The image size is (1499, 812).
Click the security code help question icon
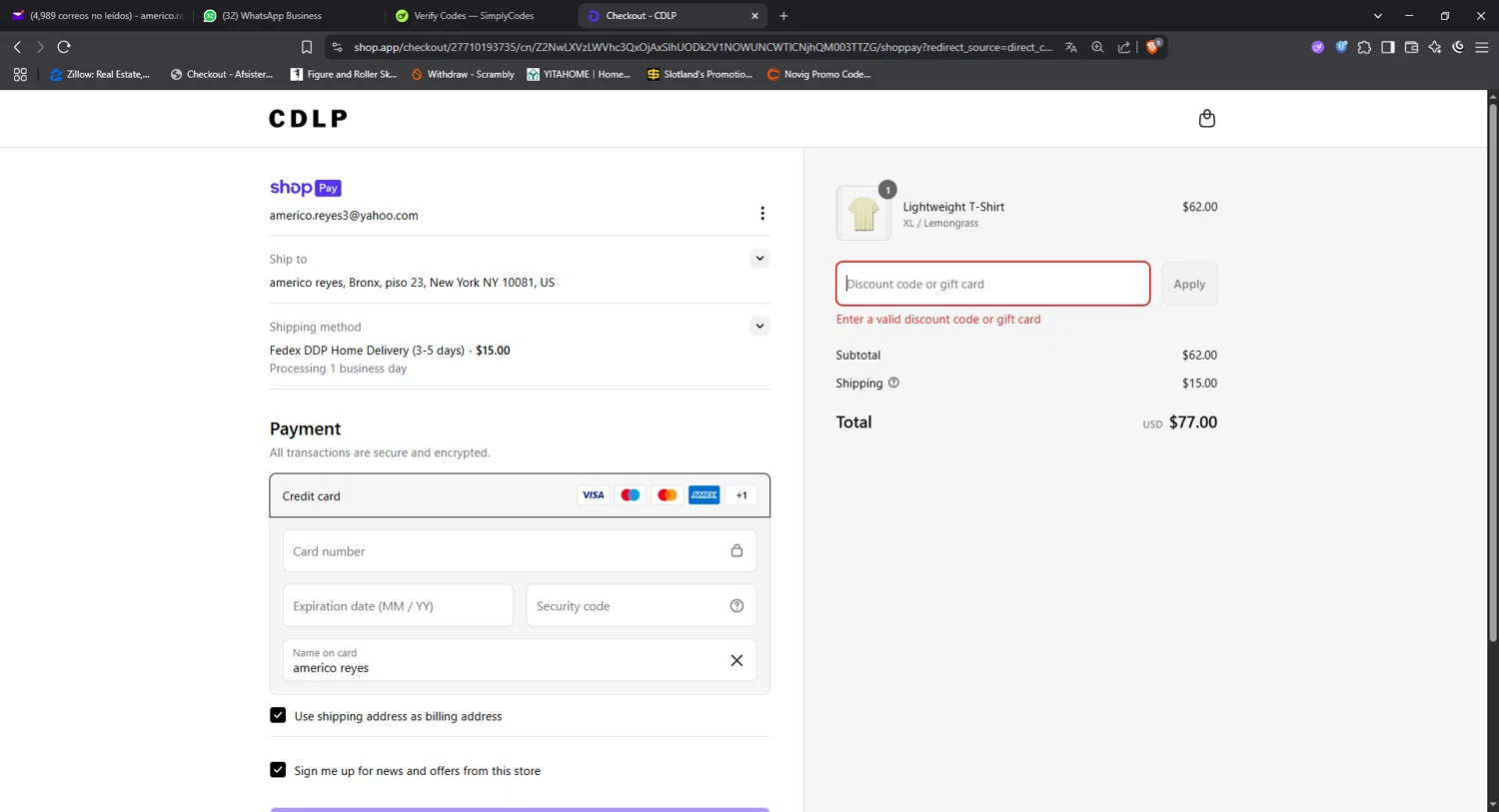point(737,606)
